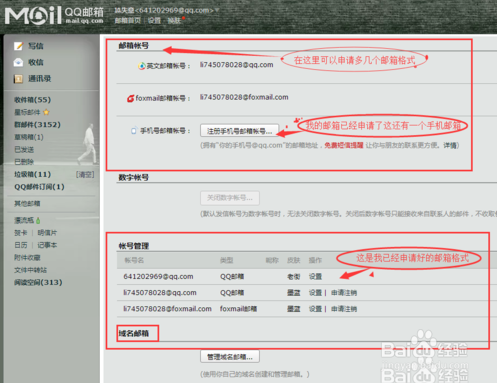Click 641202969@qq.com in the account table
Screen dimensions: 498x383
click(158, 276)
